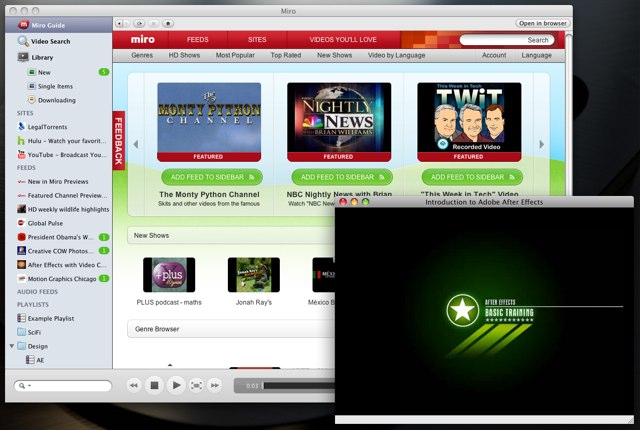The height and width of the screenshot is (430, 640).
Task: Open Account link
Action: [x=494, y=55]
